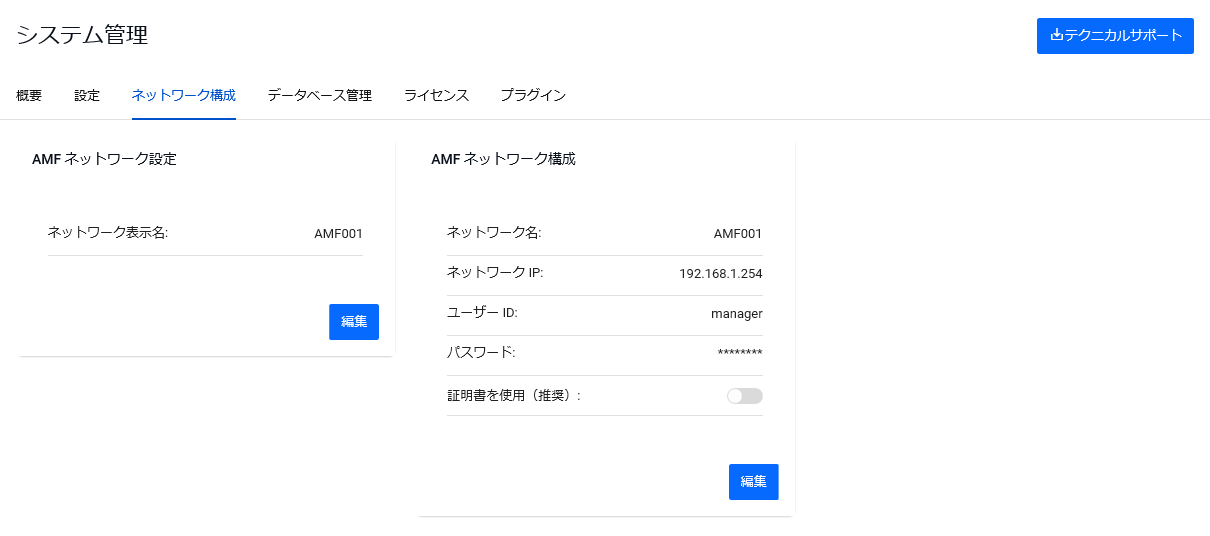Click the ネットワーク名 value AMF001
Screen dimensions: 1210x536
(738, 234)
